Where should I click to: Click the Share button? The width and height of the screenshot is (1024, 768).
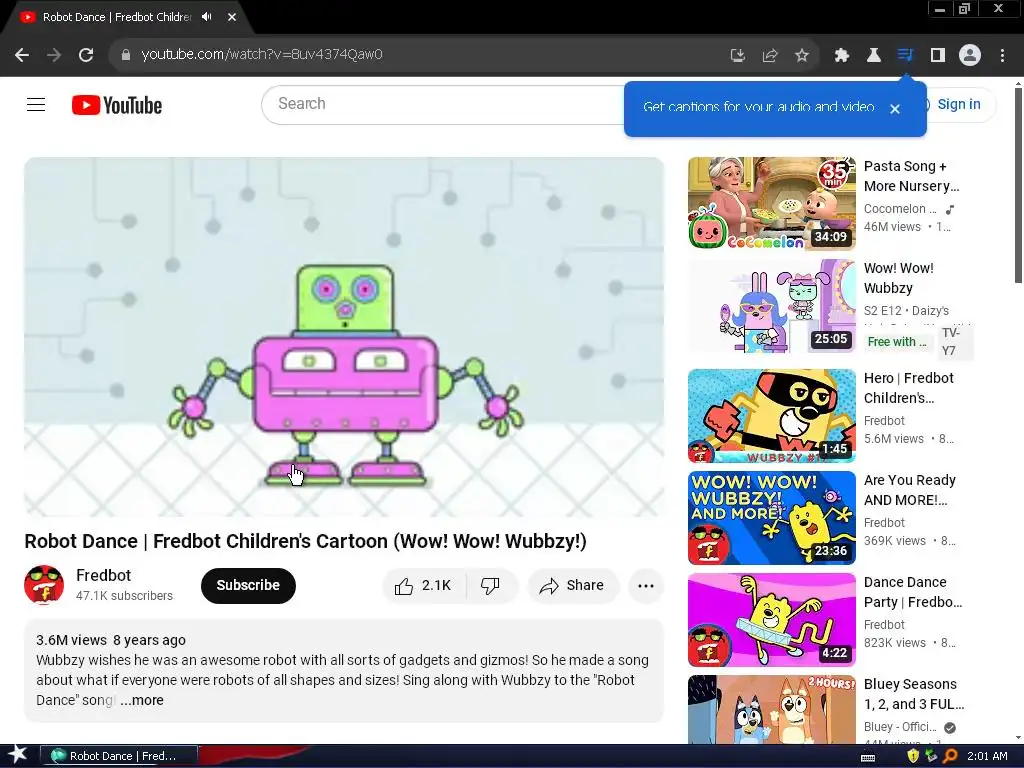pos(571,586)
